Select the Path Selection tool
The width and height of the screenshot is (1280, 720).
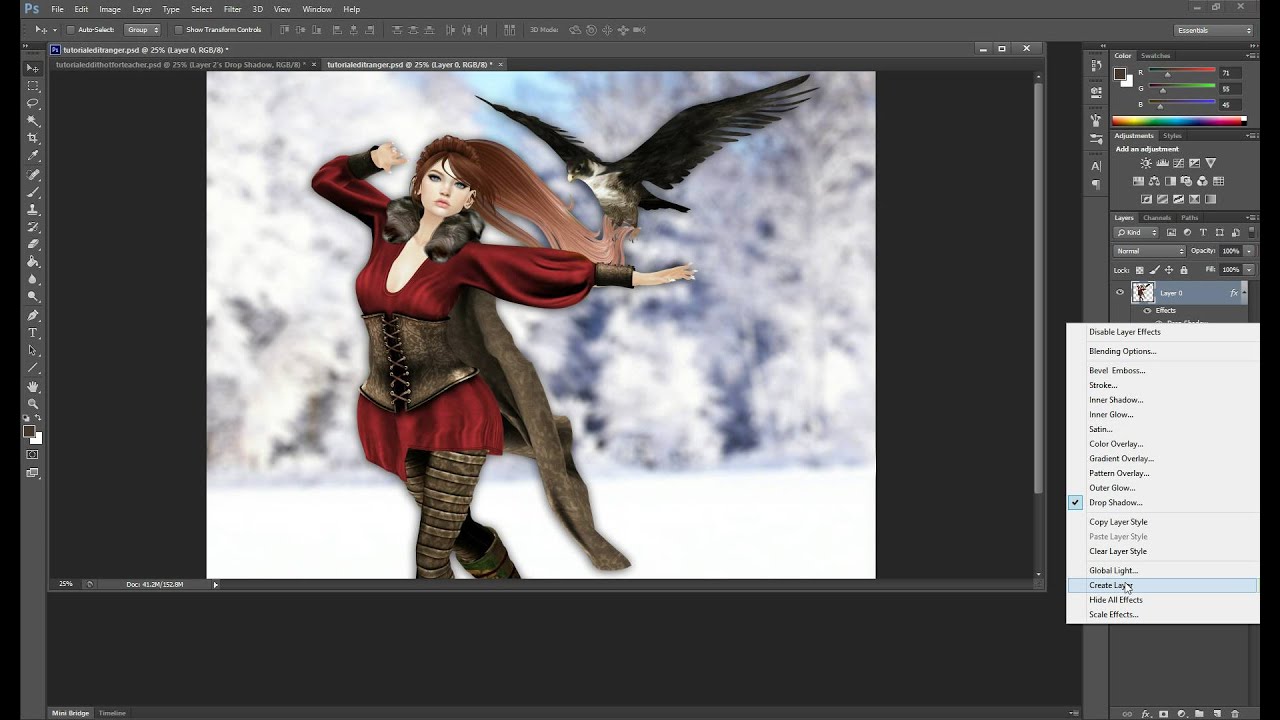point(33,351)
